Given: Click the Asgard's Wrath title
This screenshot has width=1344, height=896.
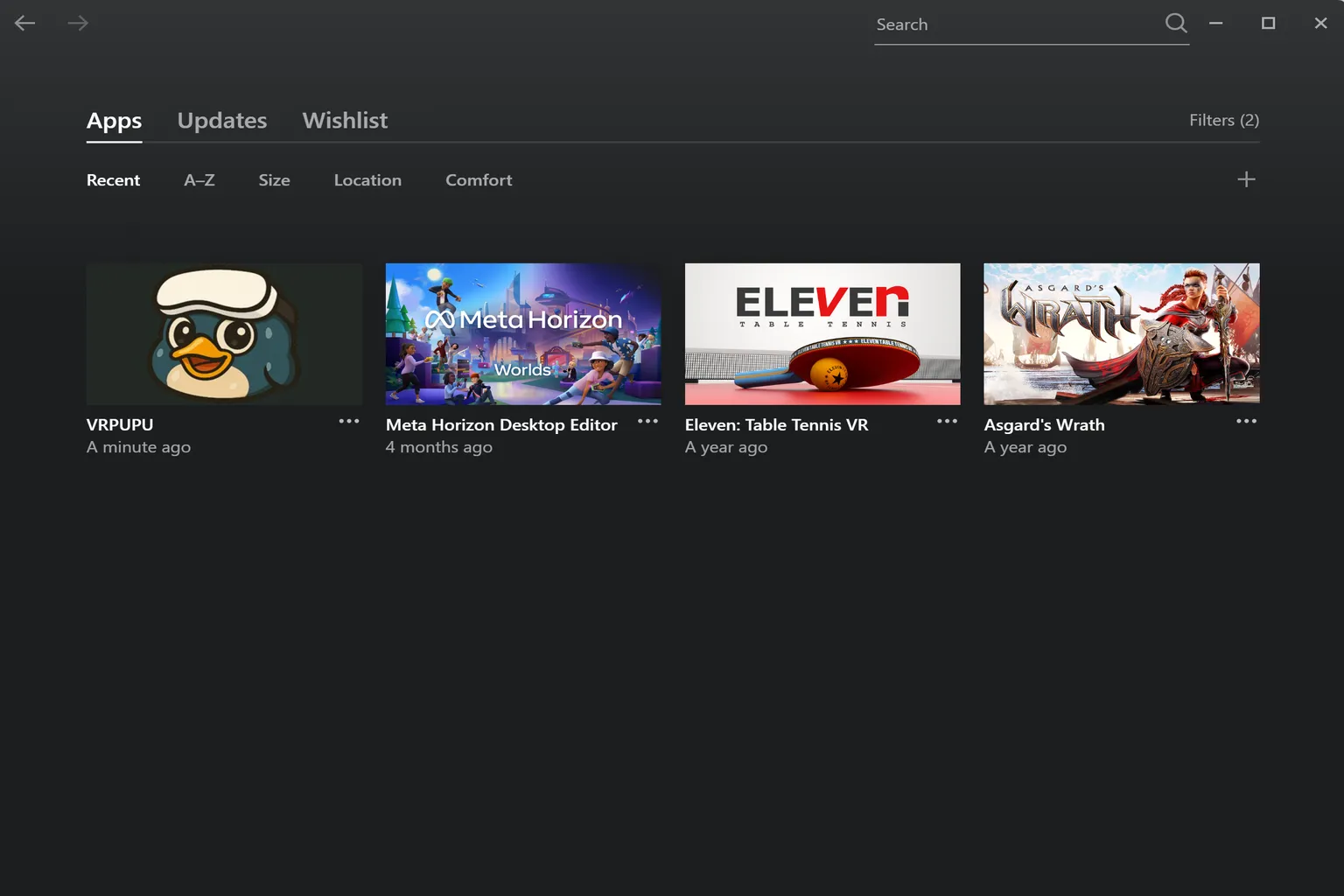Looking at the screenshot, I should pyautogui.click(x=1044, y=425).
